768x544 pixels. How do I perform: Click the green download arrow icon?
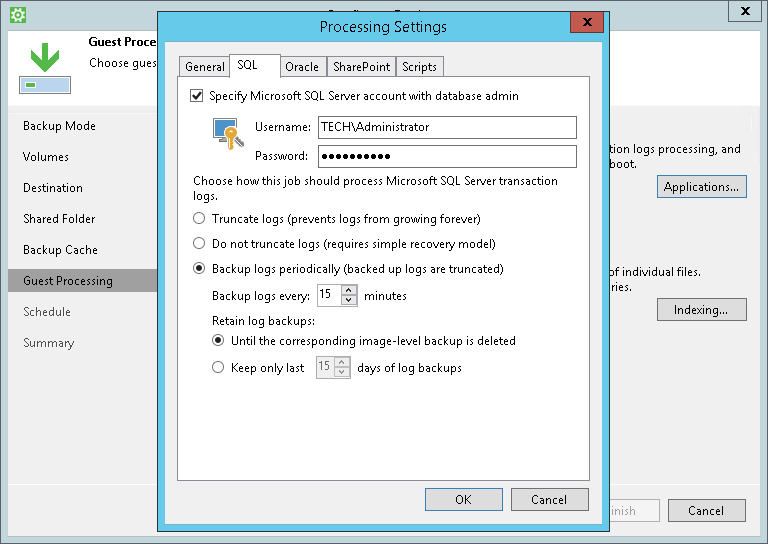[45, 58]
